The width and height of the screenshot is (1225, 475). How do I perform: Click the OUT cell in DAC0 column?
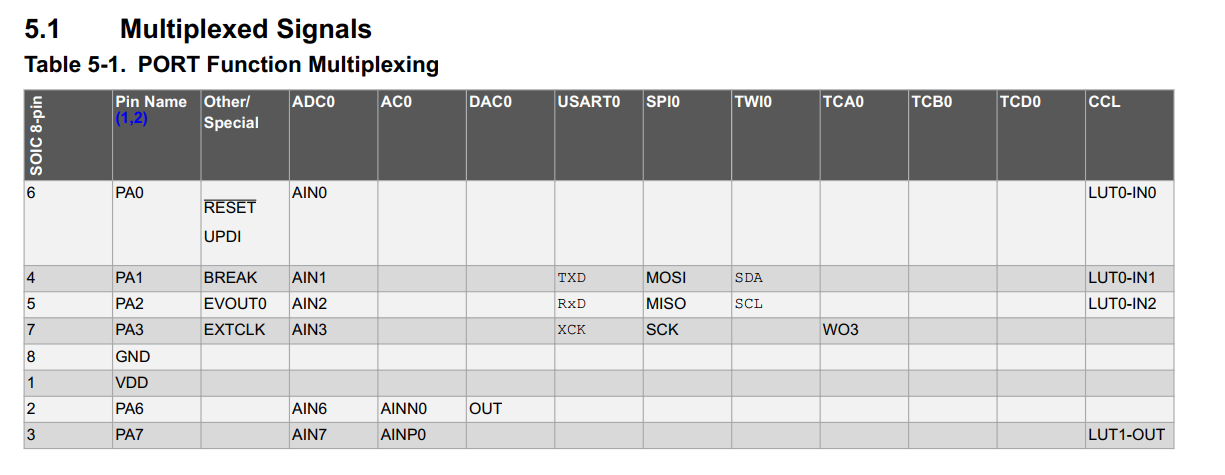[x=485, y=408]
